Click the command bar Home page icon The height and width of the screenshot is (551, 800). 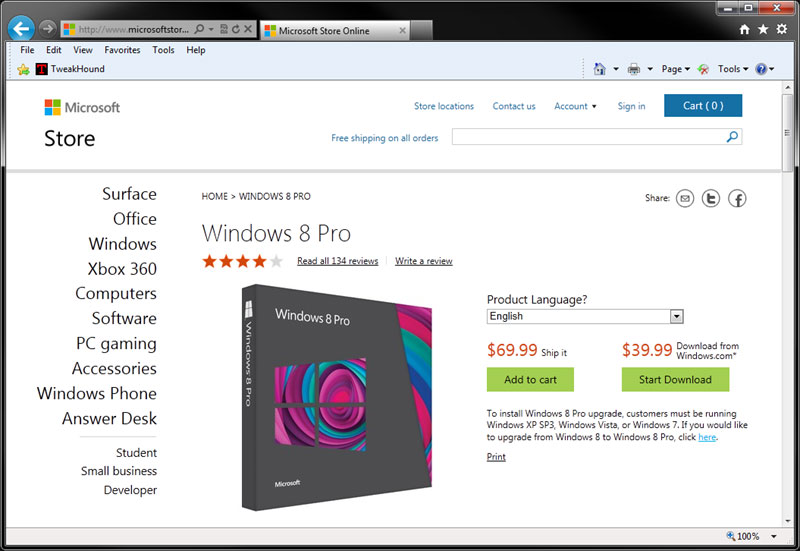pyautogui.click(x=600, y=69)
